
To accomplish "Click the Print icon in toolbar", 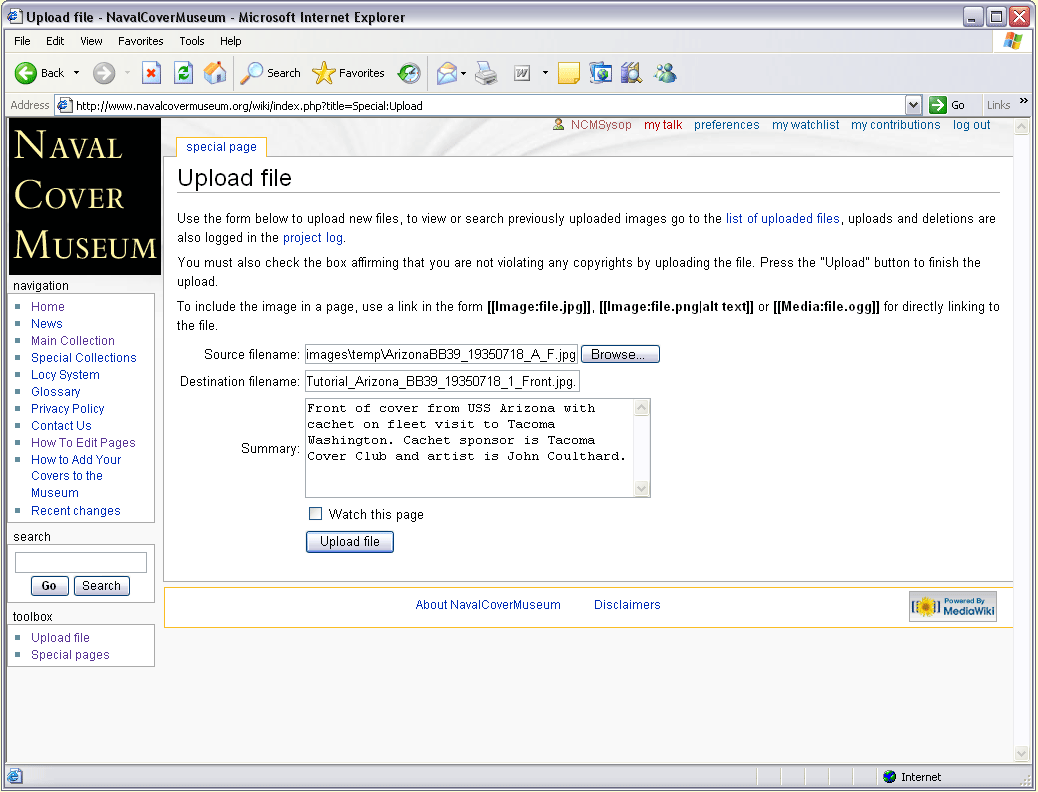I will 486,73.
